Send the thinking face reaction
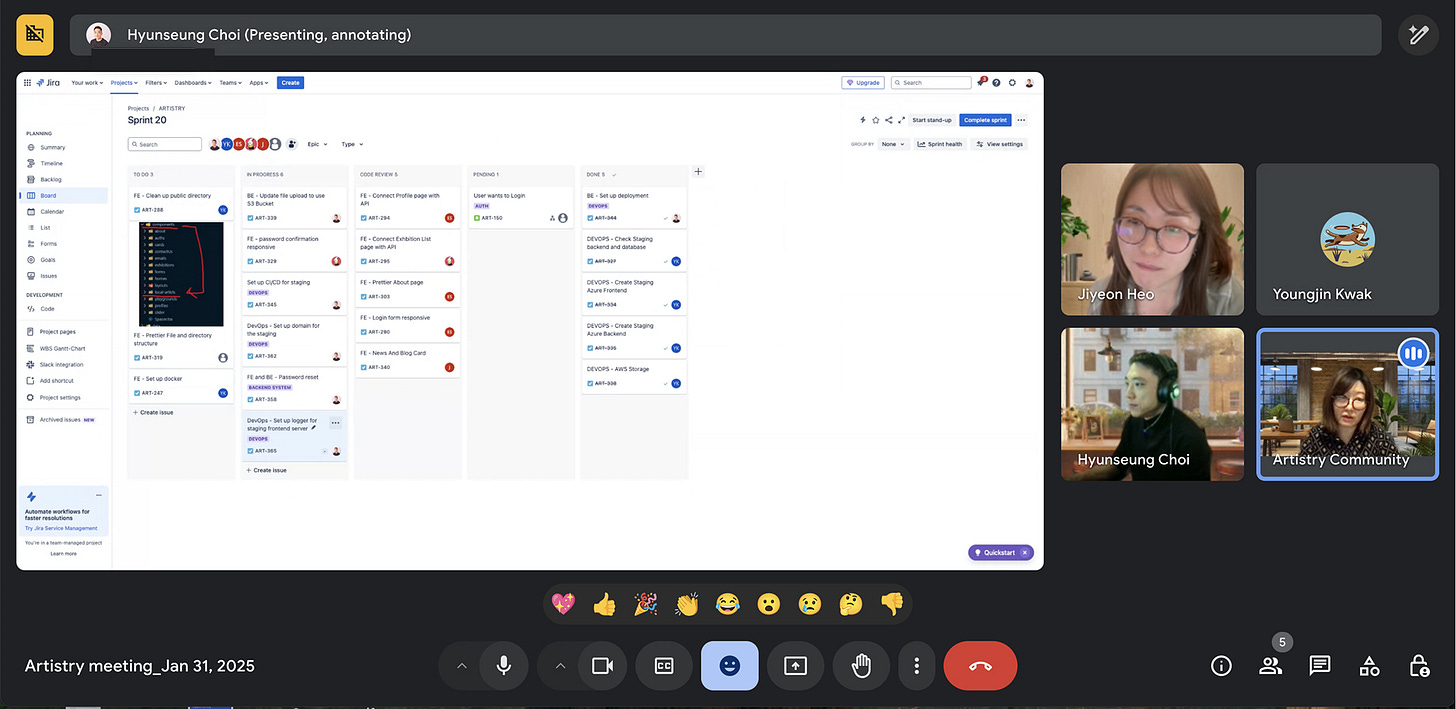 [851, 604]
